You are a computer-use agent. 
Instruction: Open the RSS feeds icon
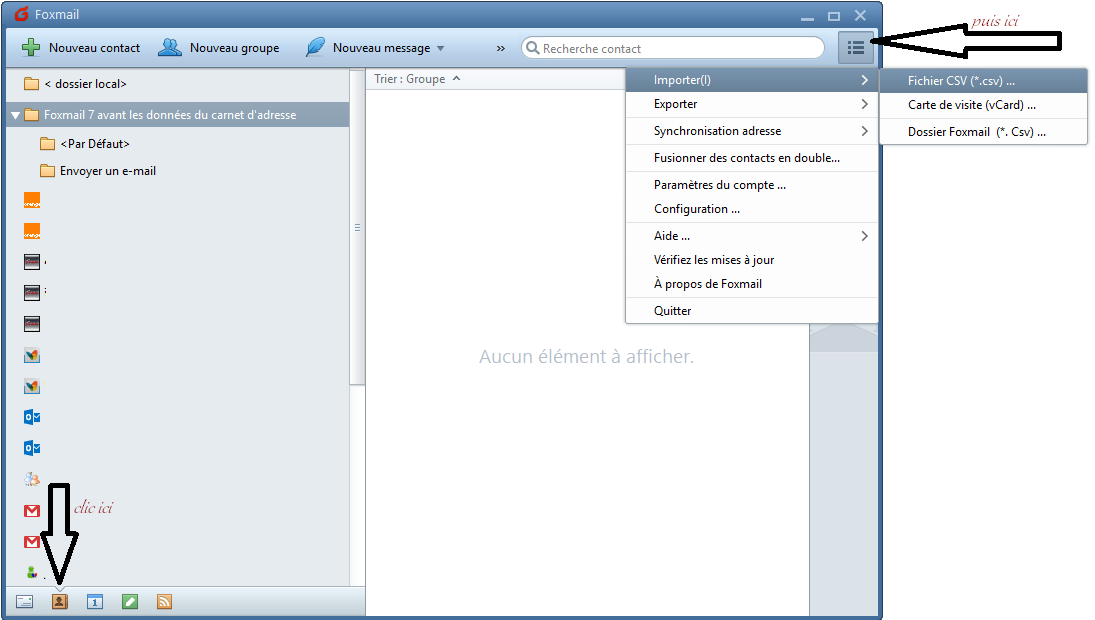tap(164, 602)
